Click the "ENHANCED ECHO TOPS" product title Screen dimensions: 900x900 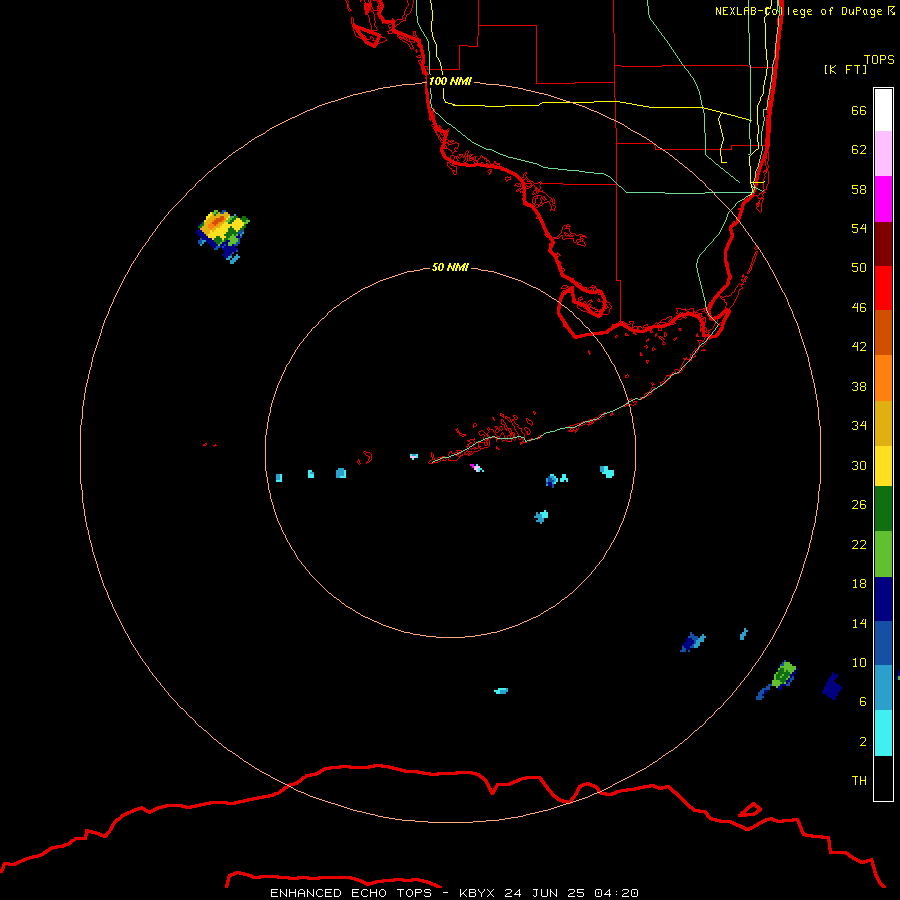pyautogui.click(x=351, y=893)
